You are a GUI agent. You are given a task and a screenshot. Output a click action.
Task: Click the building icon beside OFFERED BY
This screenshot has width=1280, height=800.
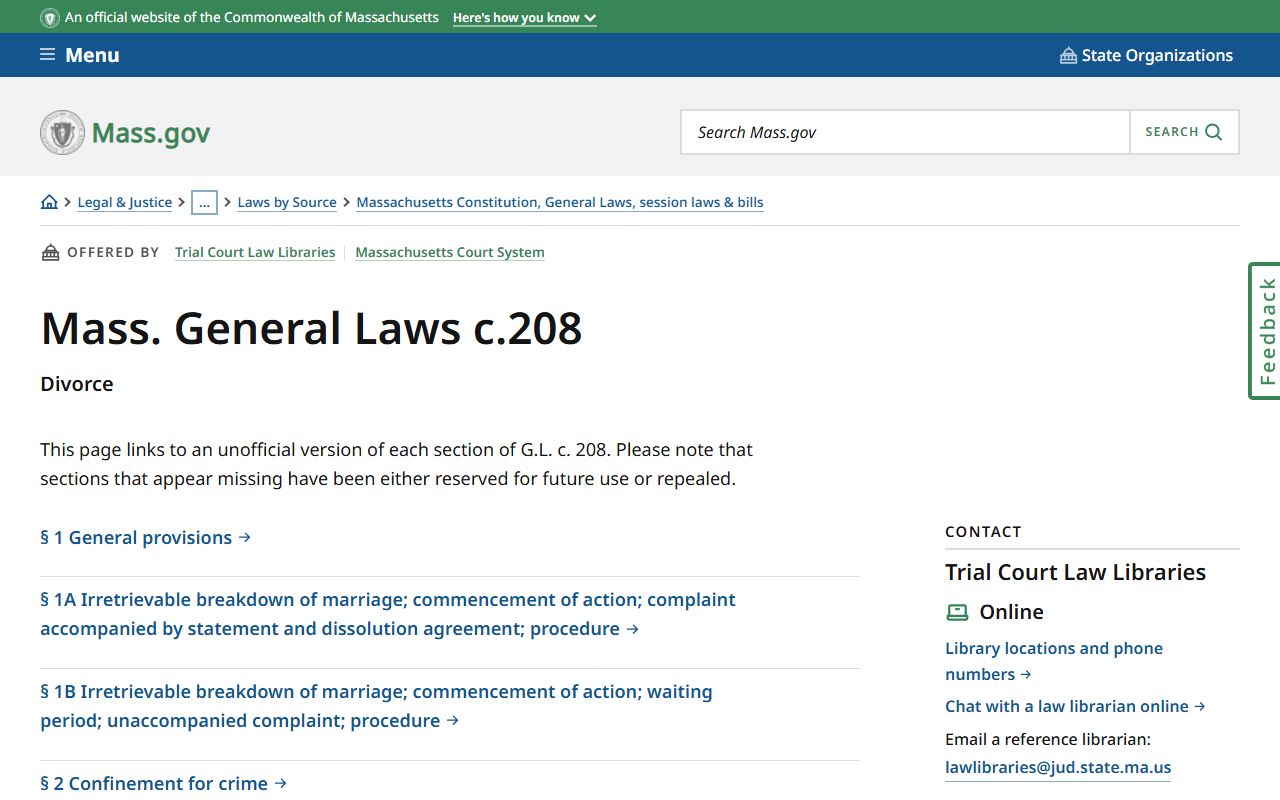click(50, 252)
